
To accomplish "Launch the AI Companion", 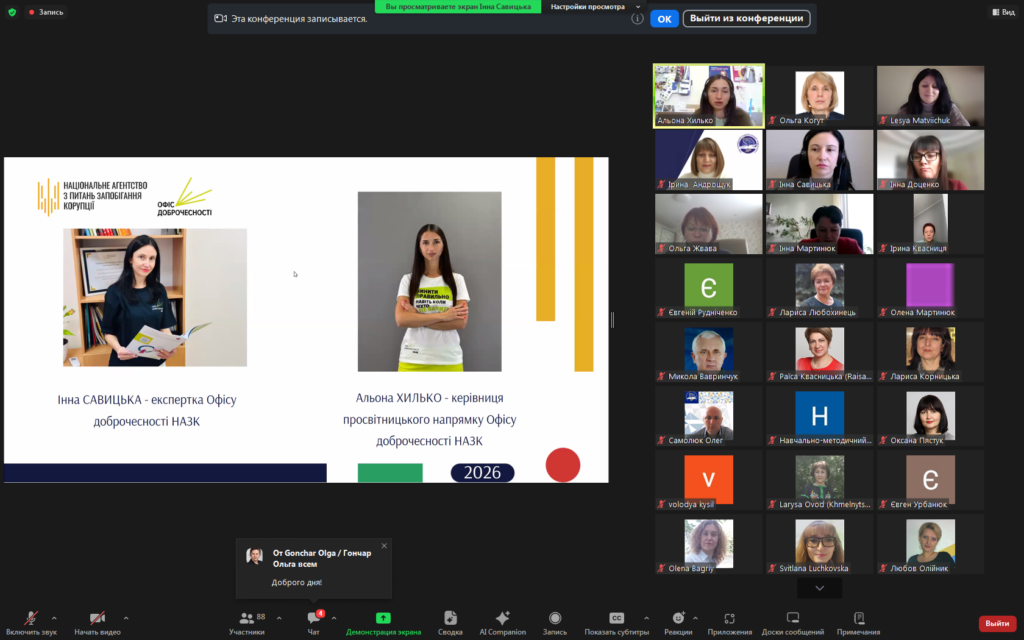I will click(502, 622).
